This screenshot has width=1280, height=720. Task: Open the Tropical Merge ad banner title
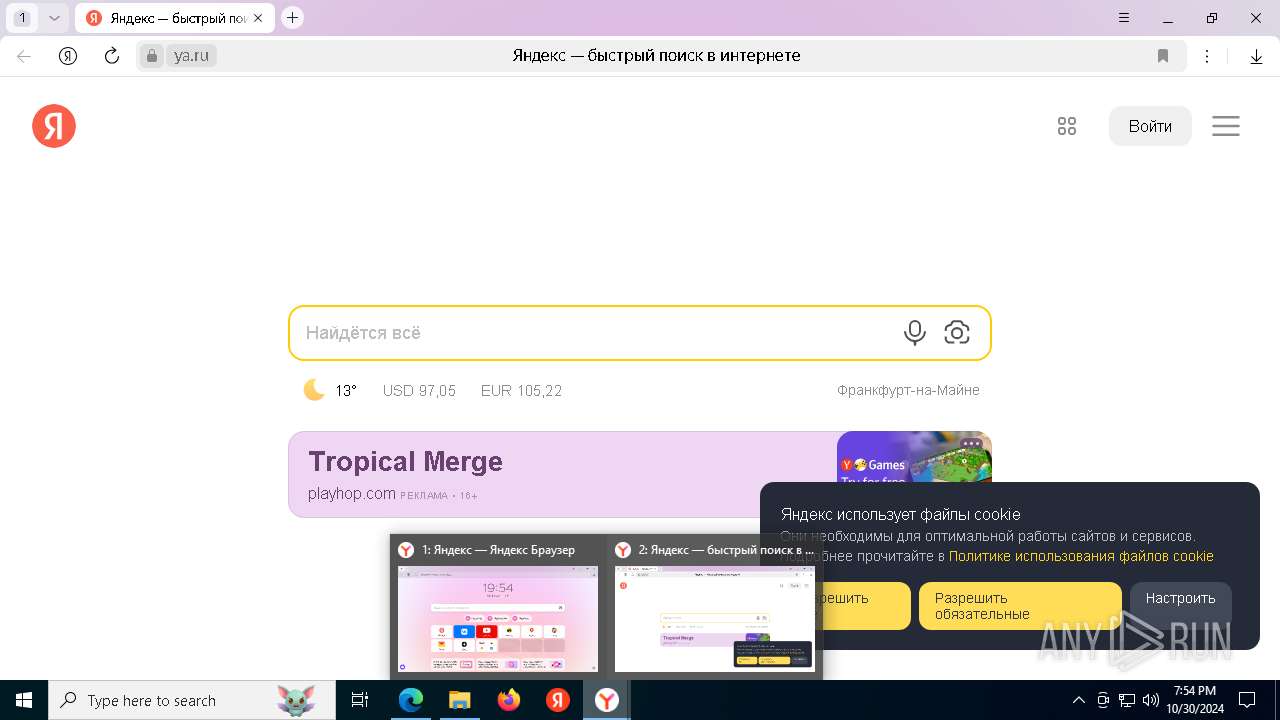coord(405,461)
